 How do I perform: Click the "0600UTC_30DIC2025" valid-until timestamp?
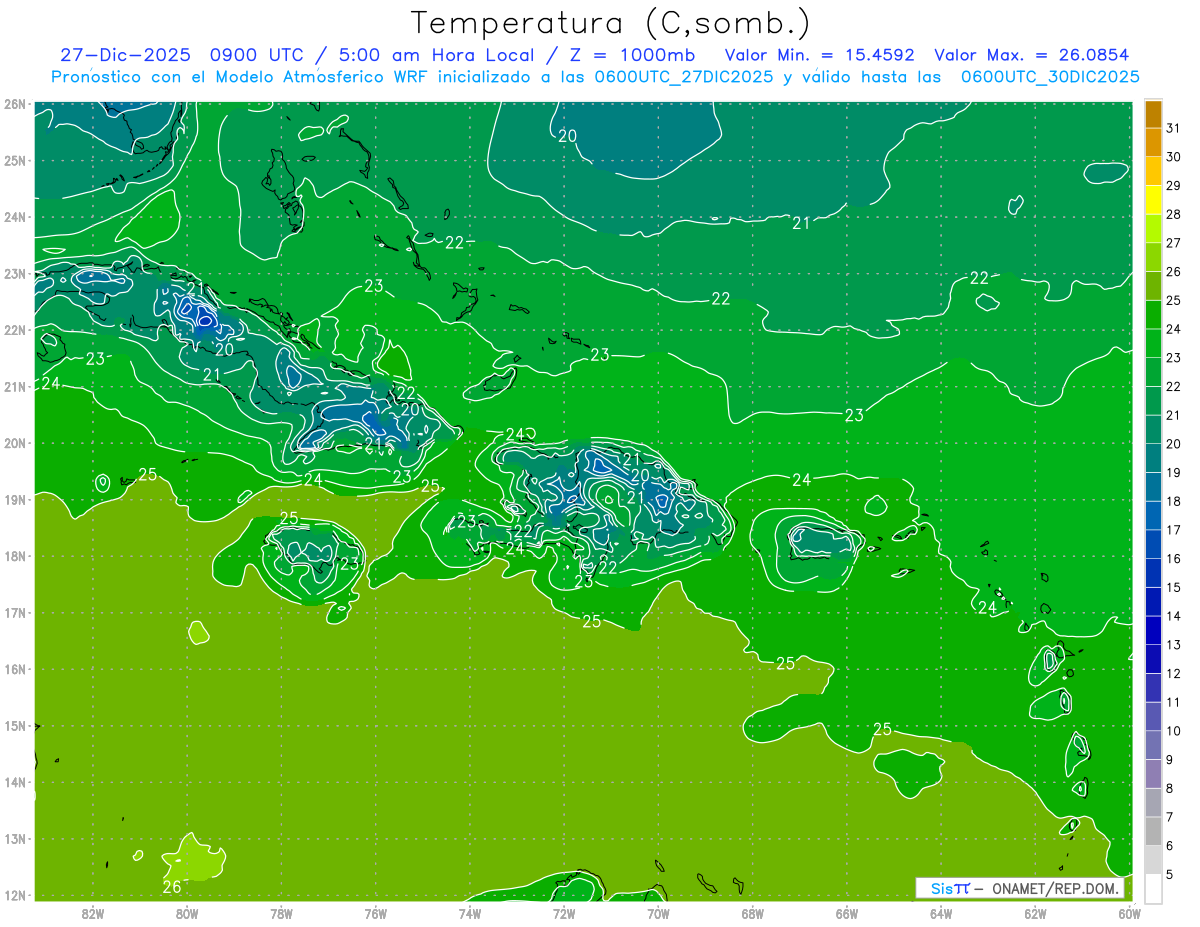(x=1050, y=77)
